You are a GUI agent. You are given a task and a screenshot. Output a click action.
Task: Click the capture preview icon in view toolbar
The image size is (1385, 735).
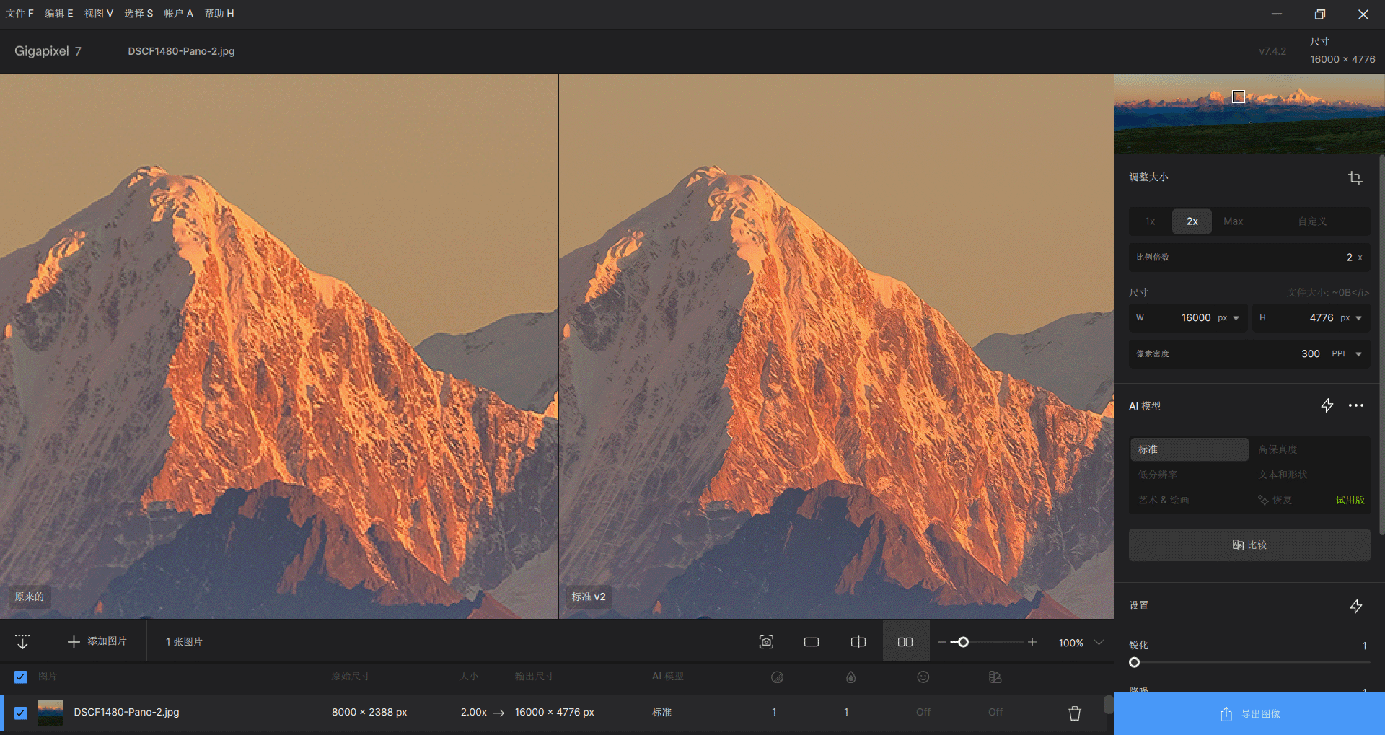pyautogui.click(x=767, y=642)
